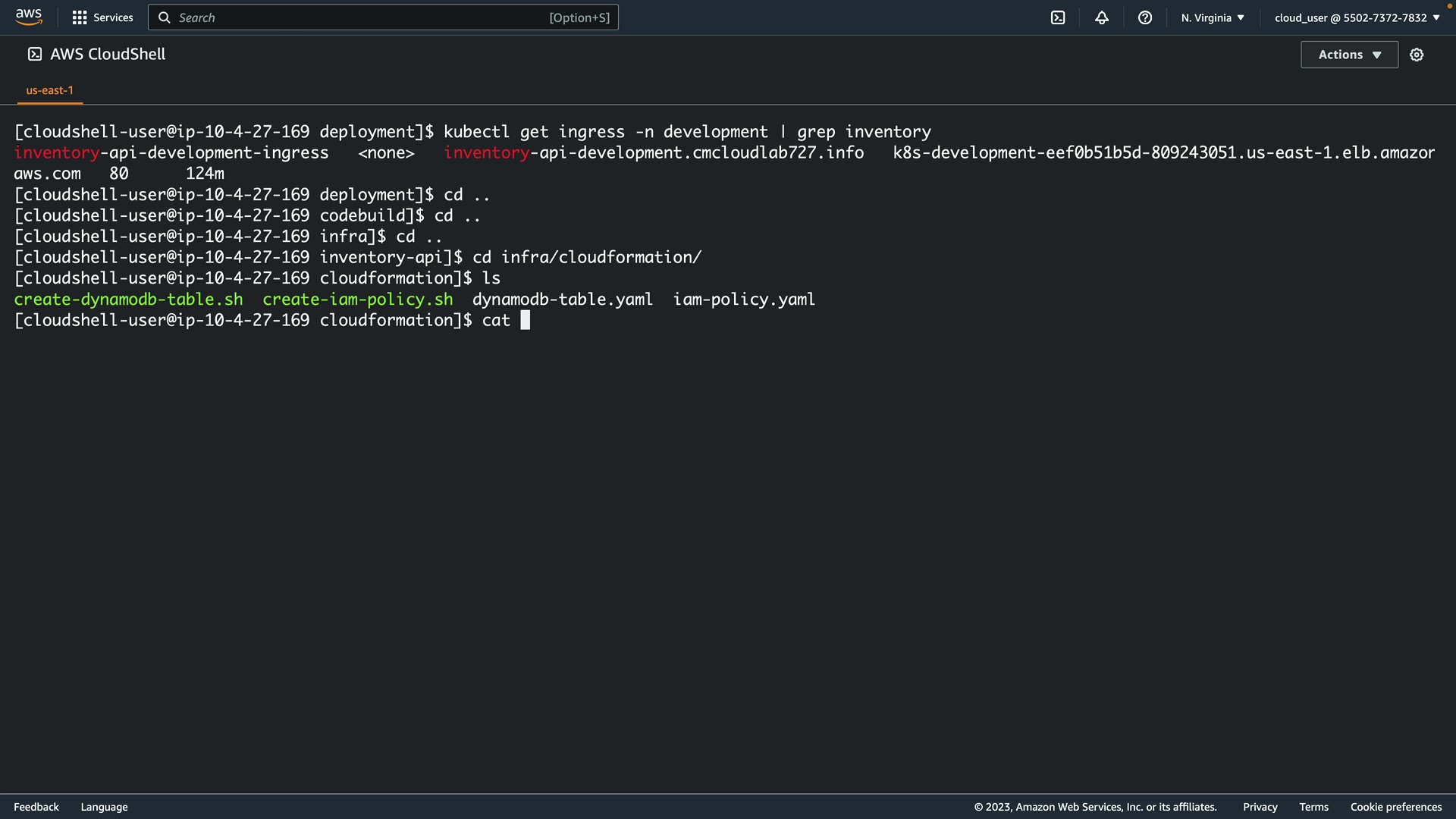1456x819 pixels.
Task: Open the Feedback link in footer
Action: click(x=36, y=807)
